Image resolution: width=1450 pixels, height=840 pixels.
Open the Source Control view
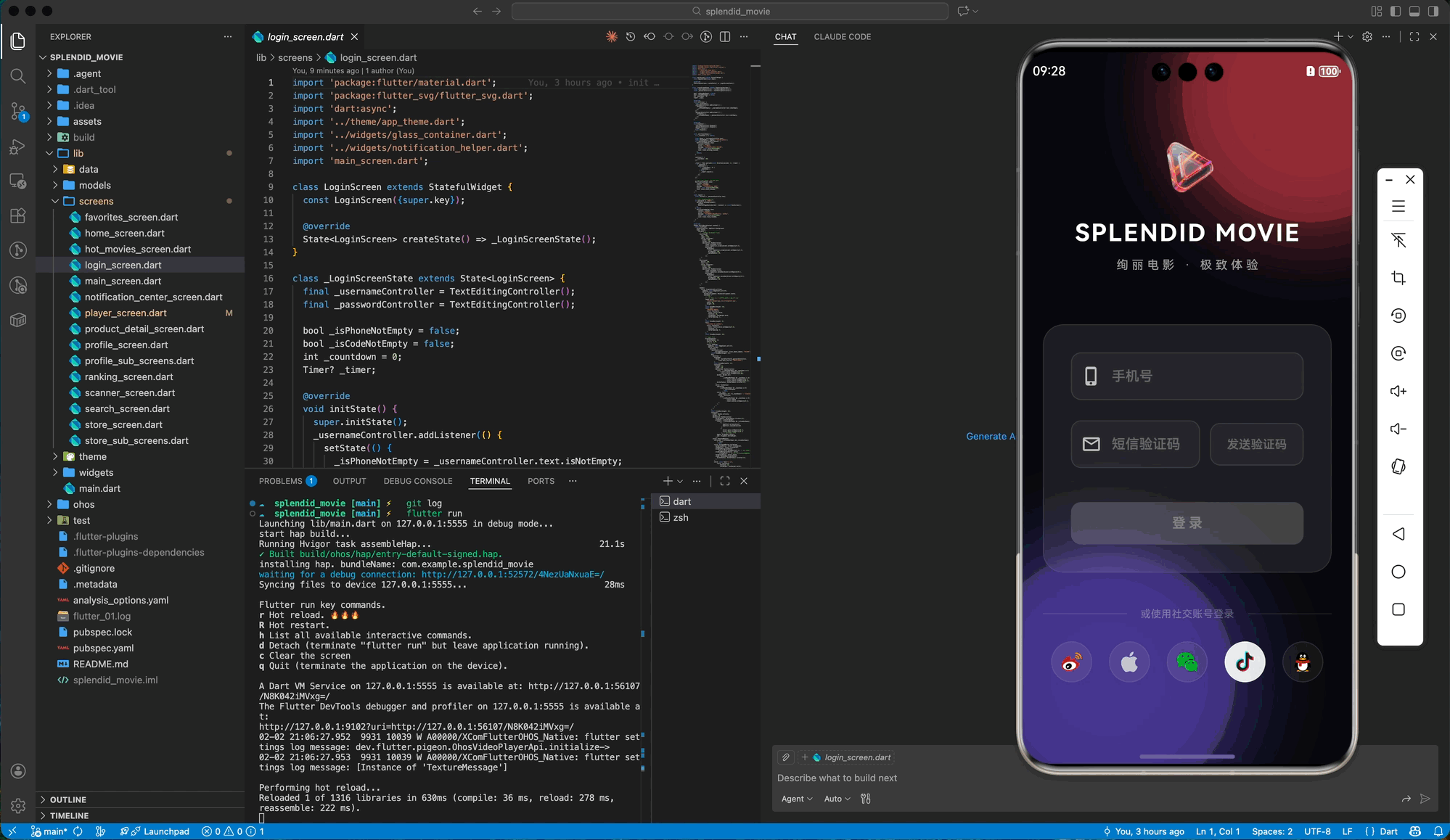coord(18,111)
